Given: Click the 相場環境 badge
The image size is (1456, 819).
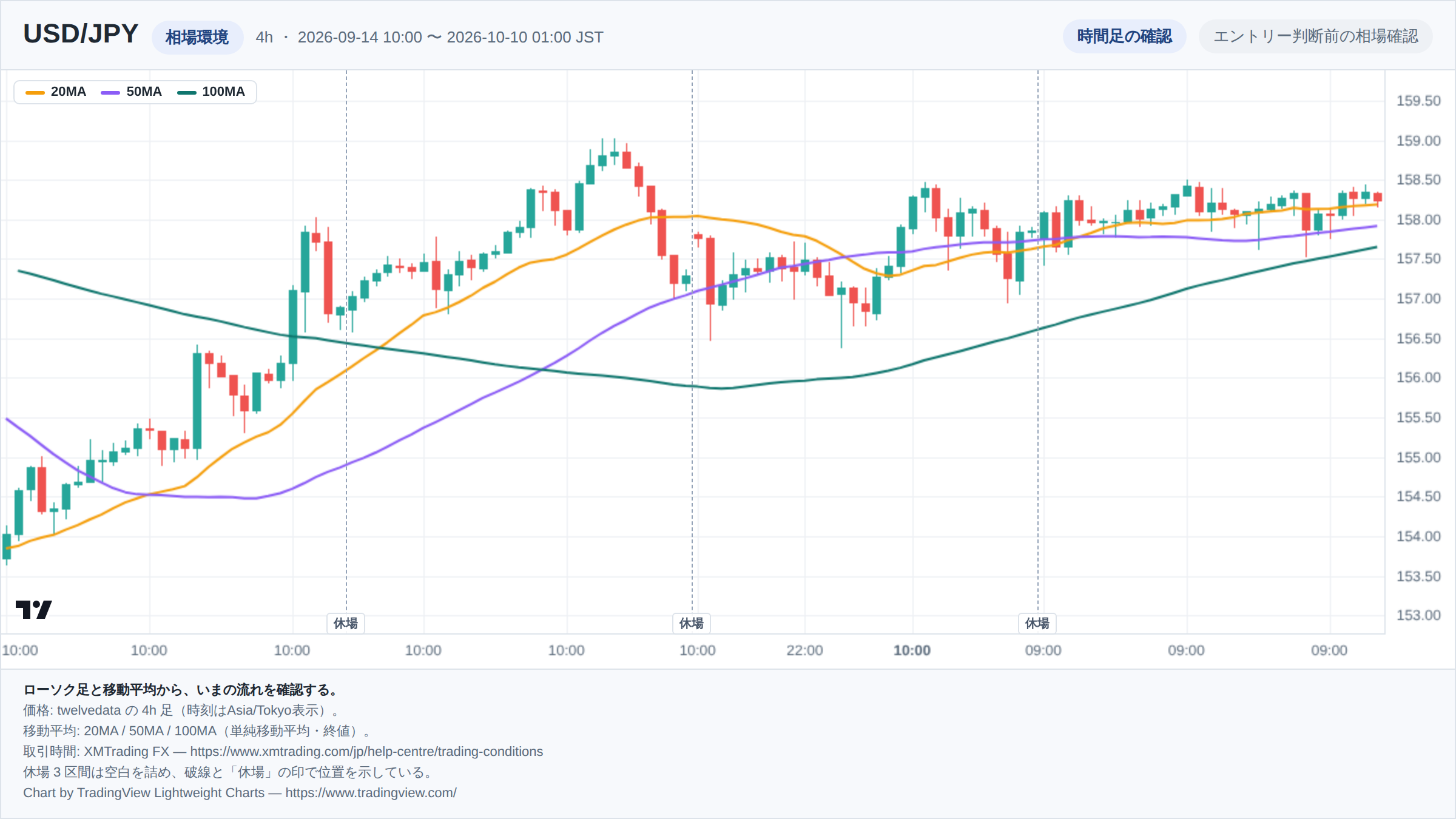Looking at the screenshot, I should [197, 38].
